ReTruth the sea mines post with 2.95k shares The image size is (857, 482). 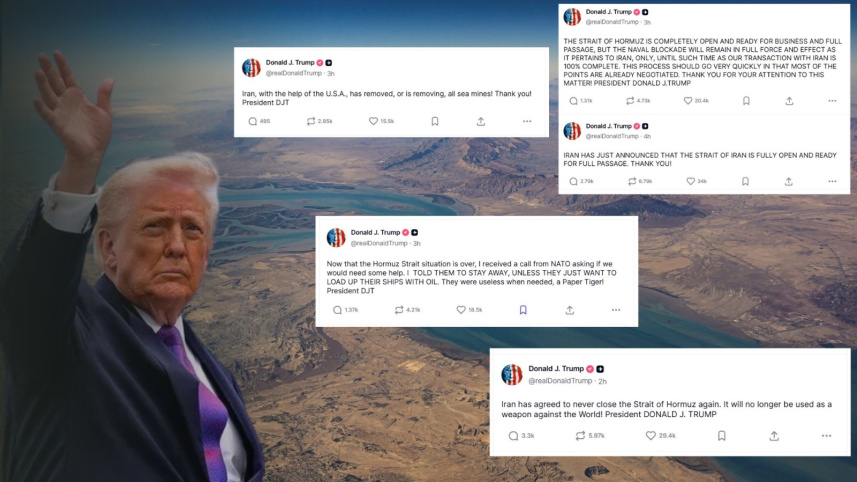click(x=311, y=121)
